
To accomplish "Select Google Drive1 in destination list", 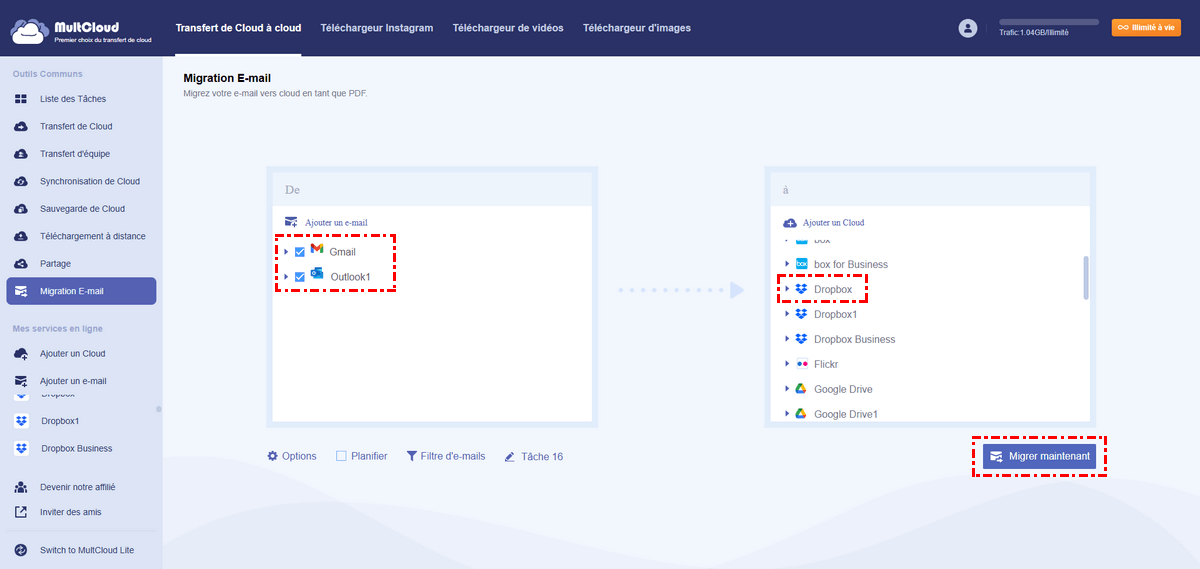I will pos(846,414).
